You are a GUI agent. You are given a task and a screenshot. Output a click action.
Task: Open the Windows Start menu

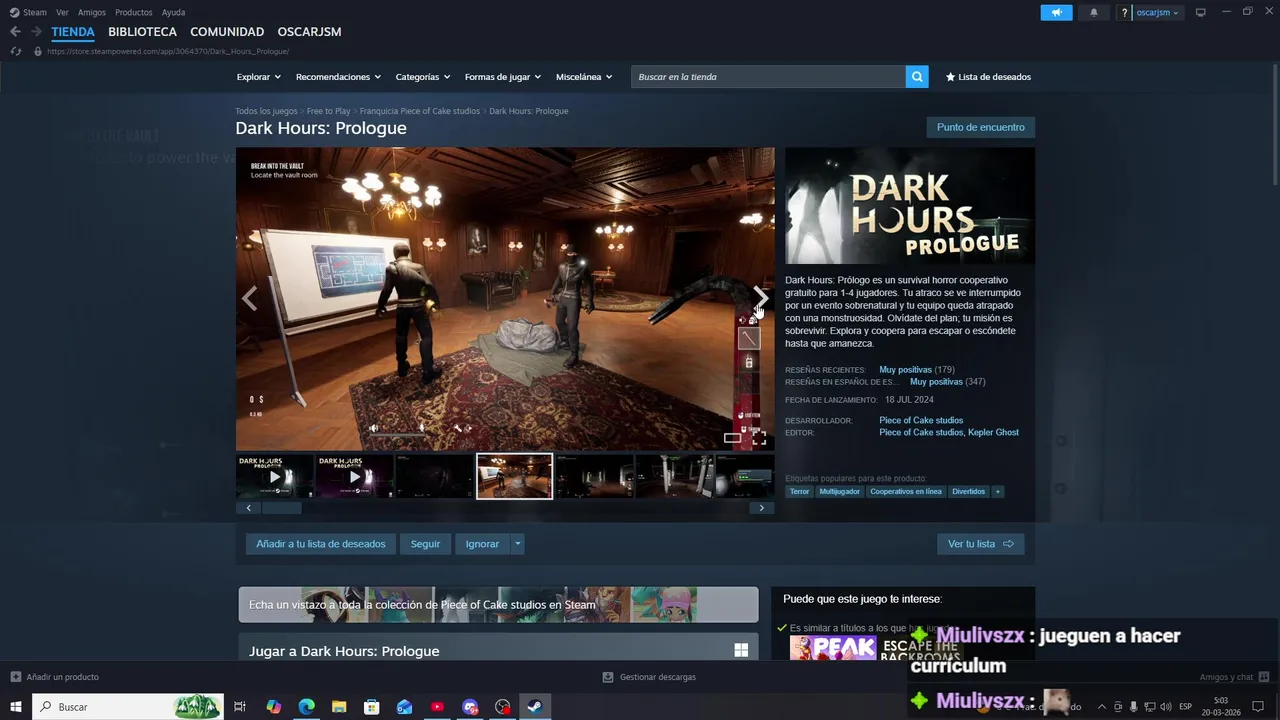tap(16, 707)
